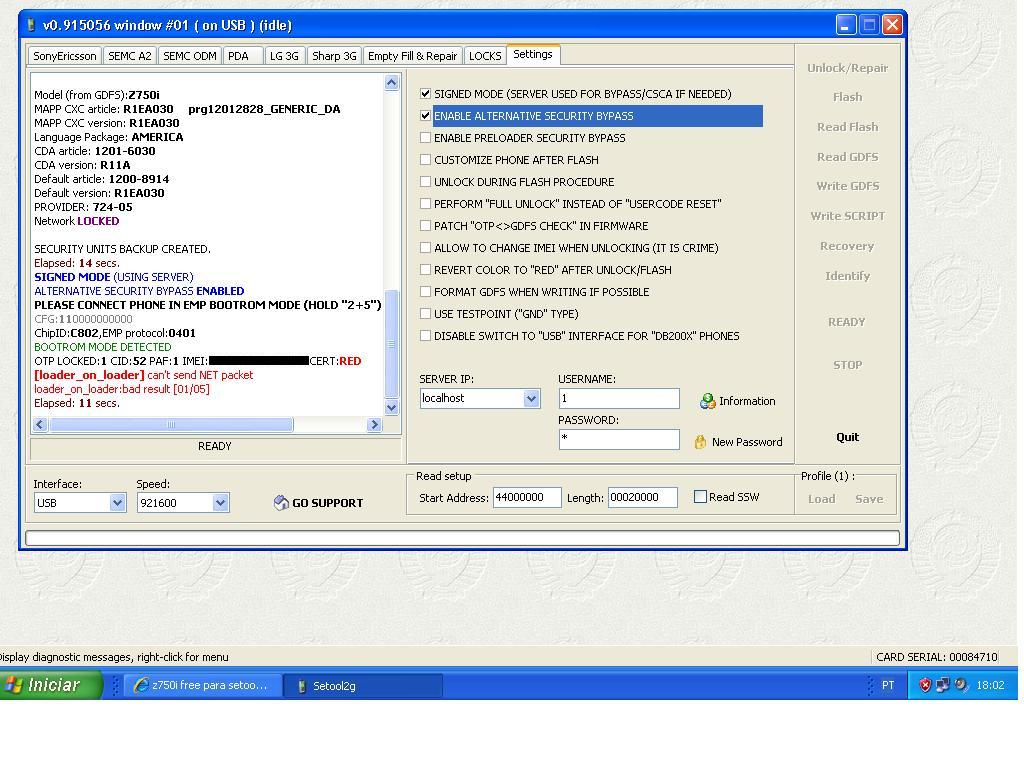Click the Write SCRIPT button

tap(848, 216)
